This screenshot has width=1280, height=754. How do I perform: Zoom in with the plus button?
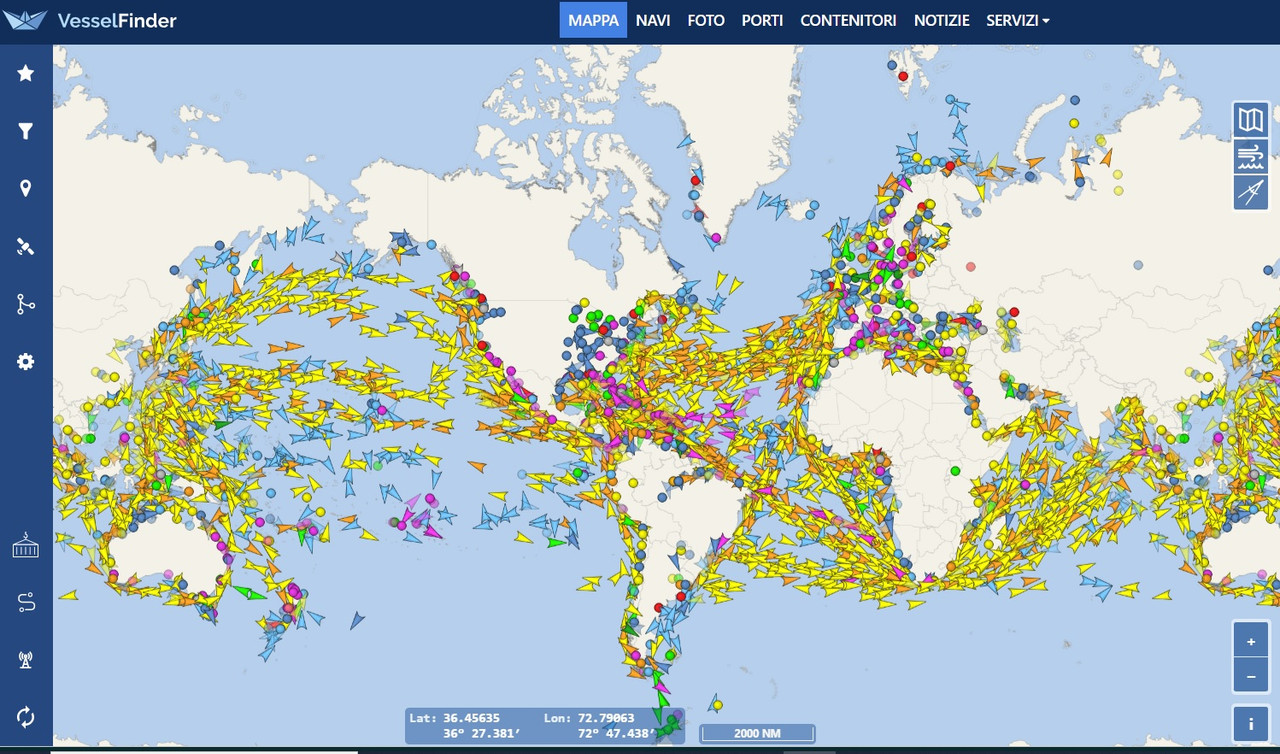[1251, 641]
